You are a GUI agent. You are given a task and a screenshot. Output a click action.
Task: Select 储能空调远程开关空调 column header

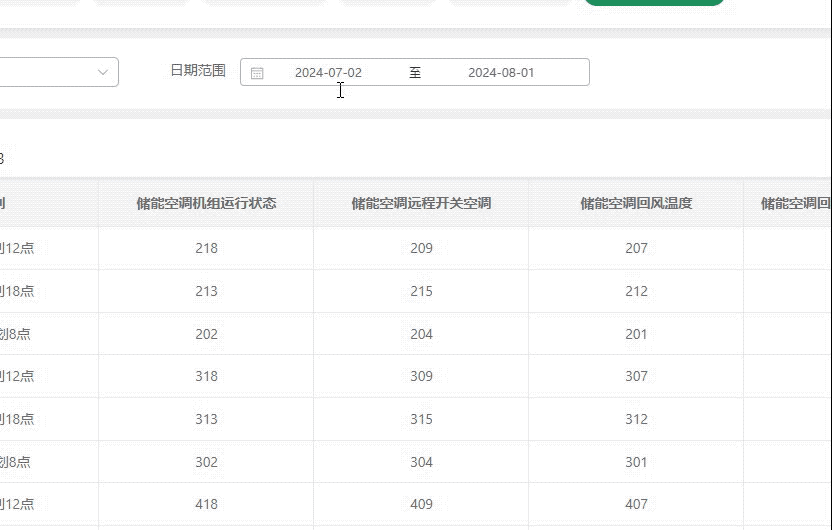click(x=421, y=204)
